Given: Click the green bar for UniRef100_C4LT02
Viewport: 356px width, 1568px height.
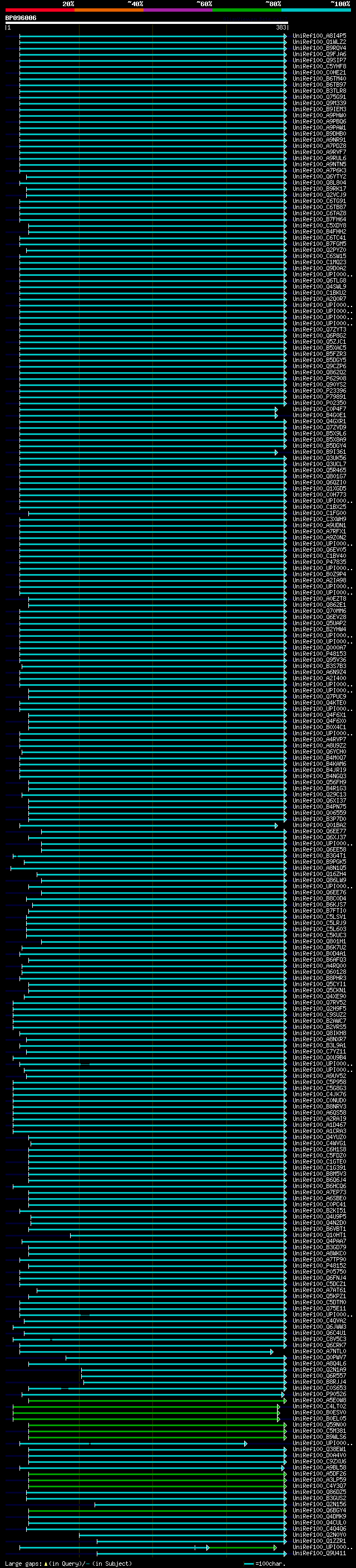Looking at the screenshot, I should [147, 1406].
